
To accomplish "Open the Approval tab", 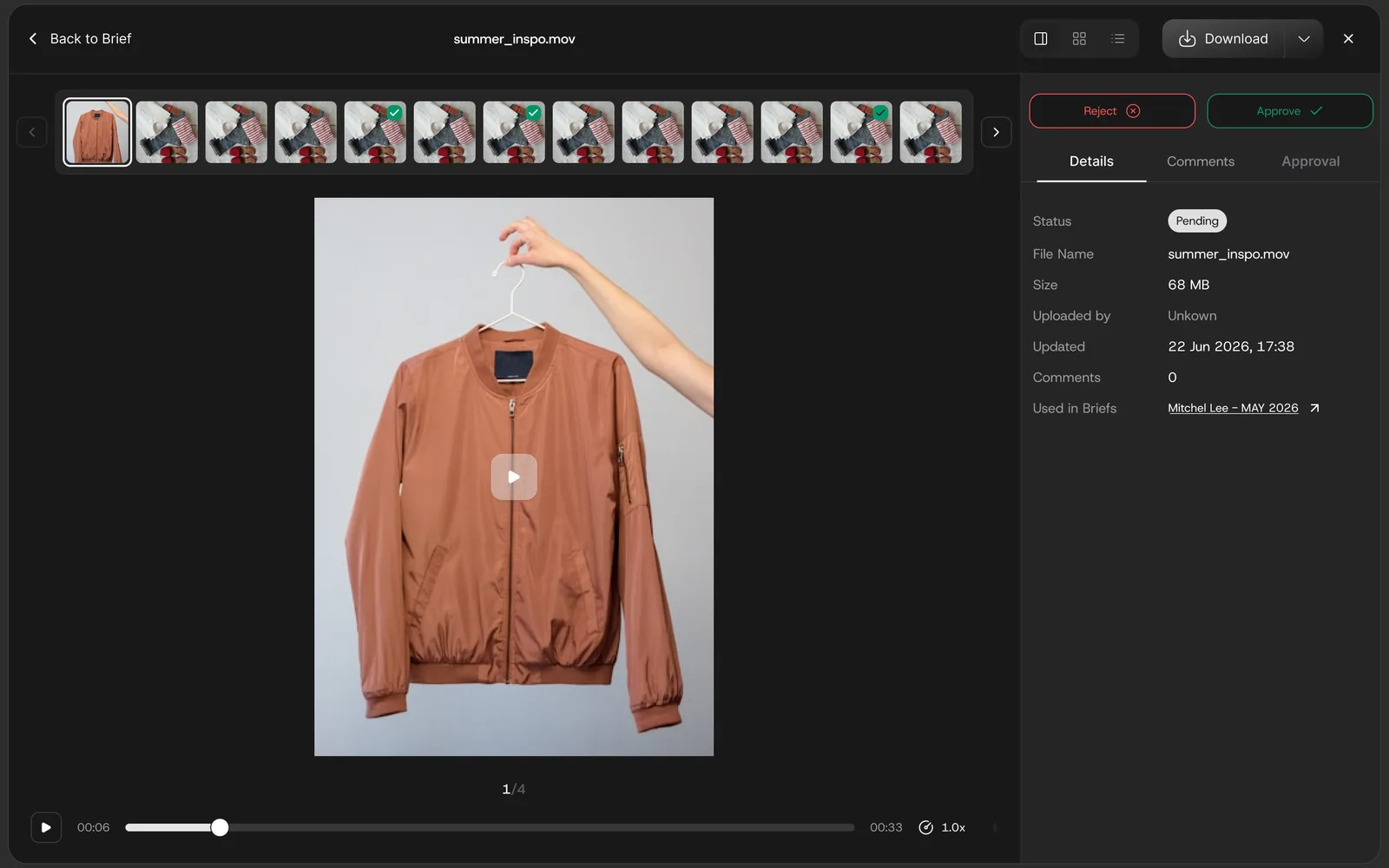I will pos(1311,161).
